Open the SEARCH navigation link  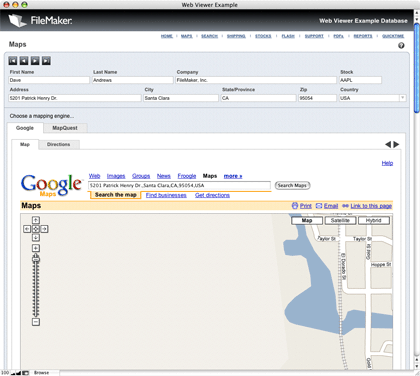coord(209,36)
